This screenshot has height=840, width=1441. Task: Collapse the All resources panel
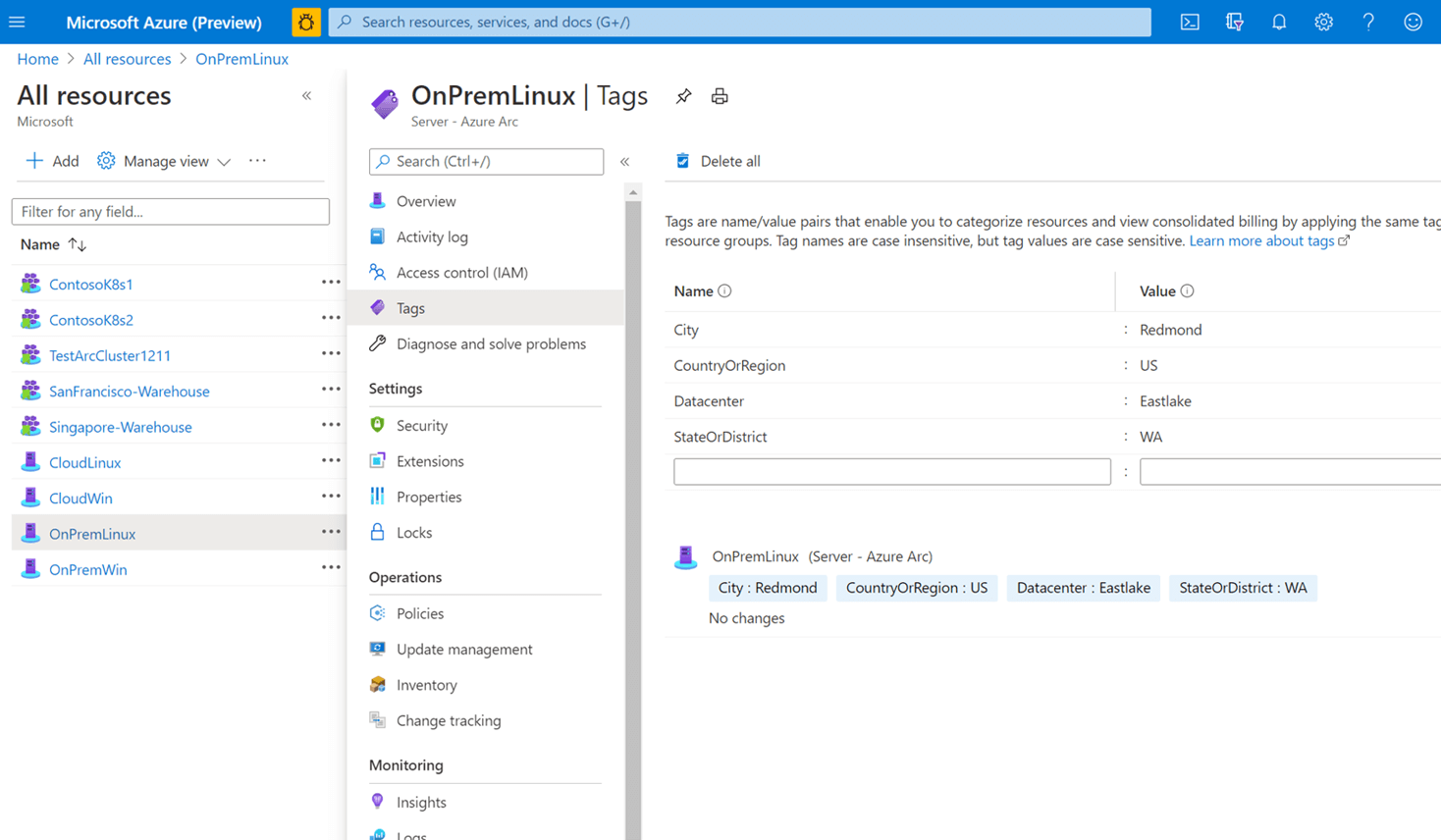click(307, 96)
